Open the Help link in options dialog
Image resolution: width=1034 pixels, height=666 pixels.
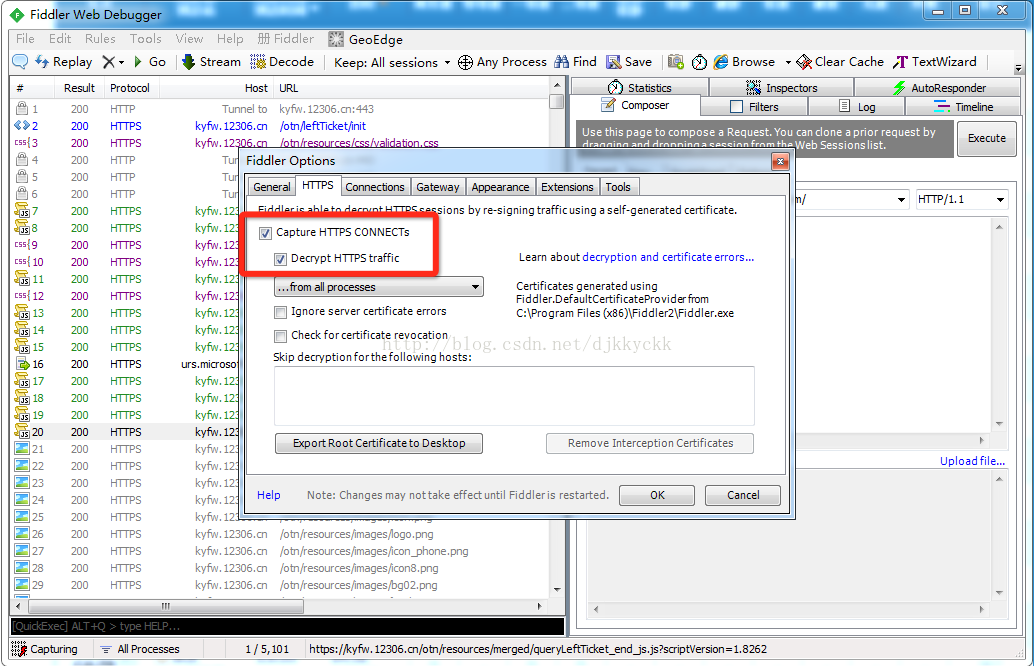pos(268,495)
